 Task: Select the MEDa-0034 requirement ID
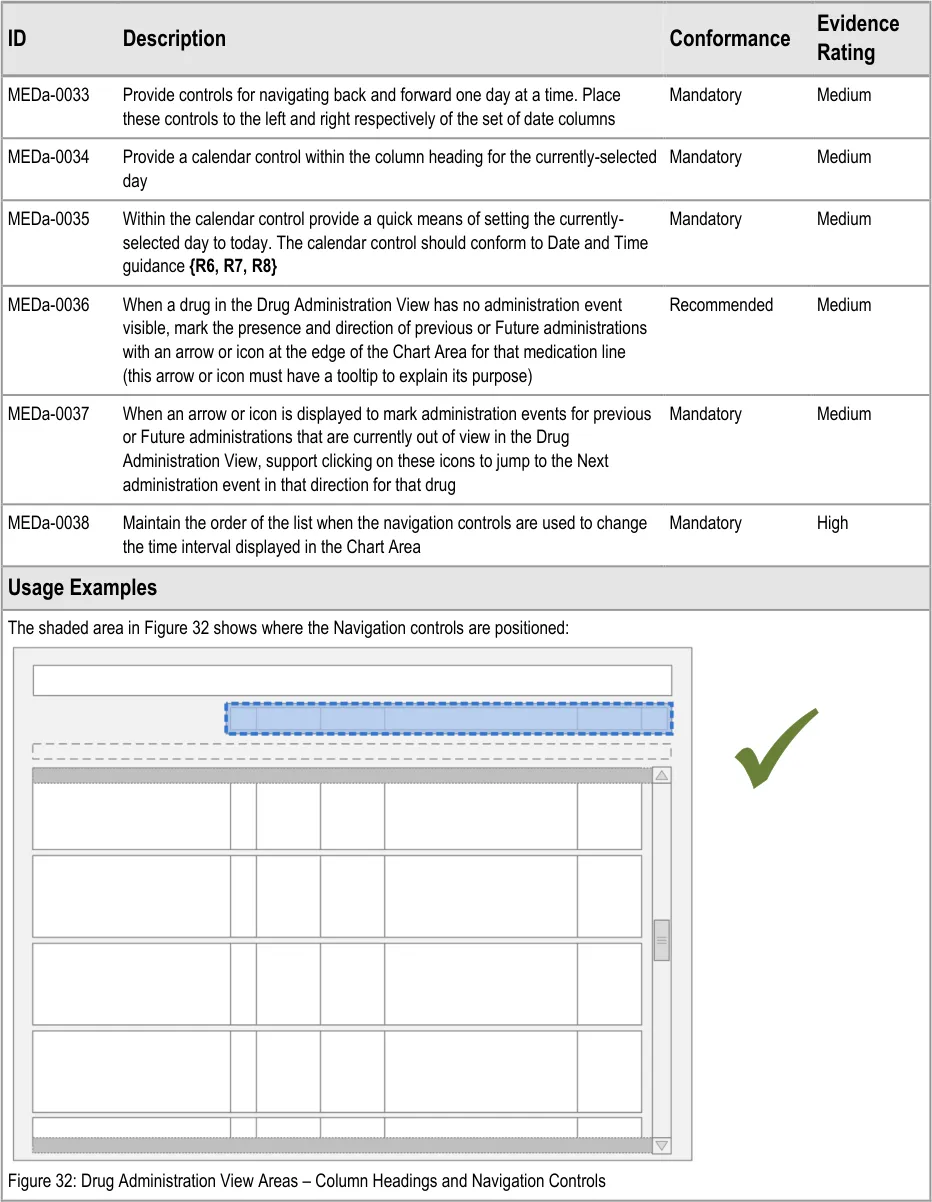coord(48,158)
